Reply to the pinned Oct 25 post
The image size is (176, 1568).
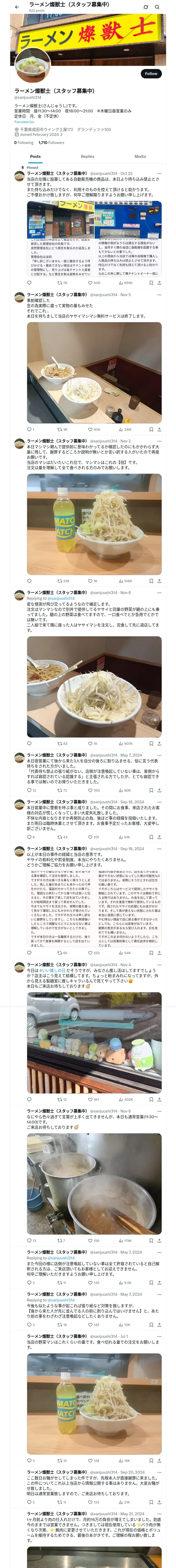[x=29, y=283]
